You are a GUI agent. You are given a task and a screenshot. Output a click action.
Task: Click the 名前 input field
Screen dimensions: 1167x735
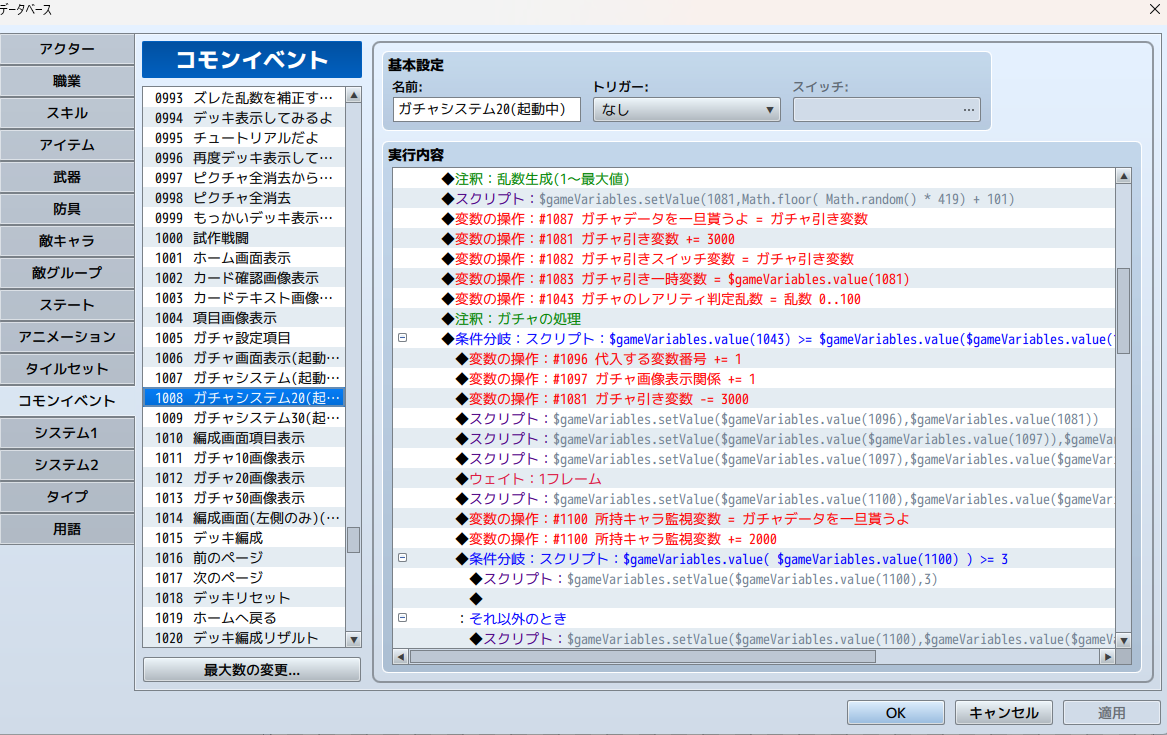coord(487,110)
